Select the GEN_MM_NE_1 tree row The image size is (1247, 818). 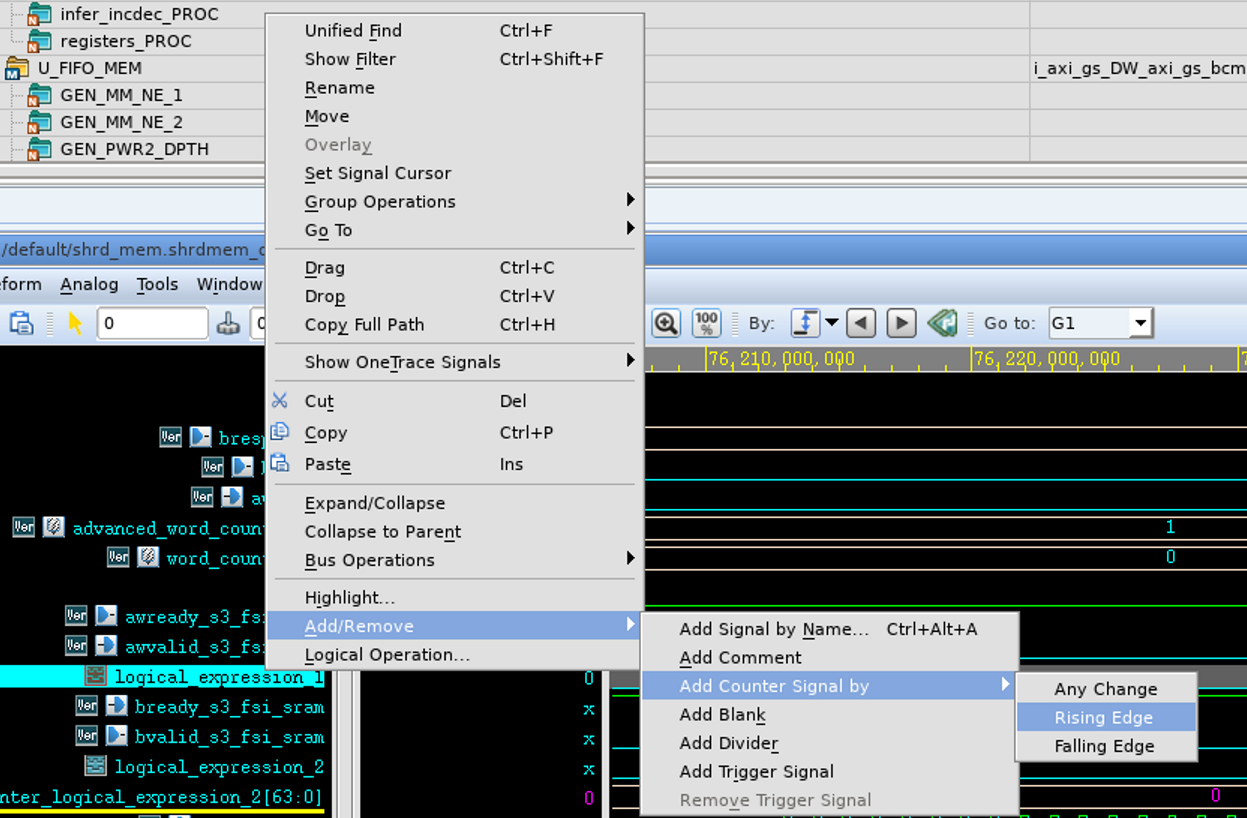(x=122, y=95)
